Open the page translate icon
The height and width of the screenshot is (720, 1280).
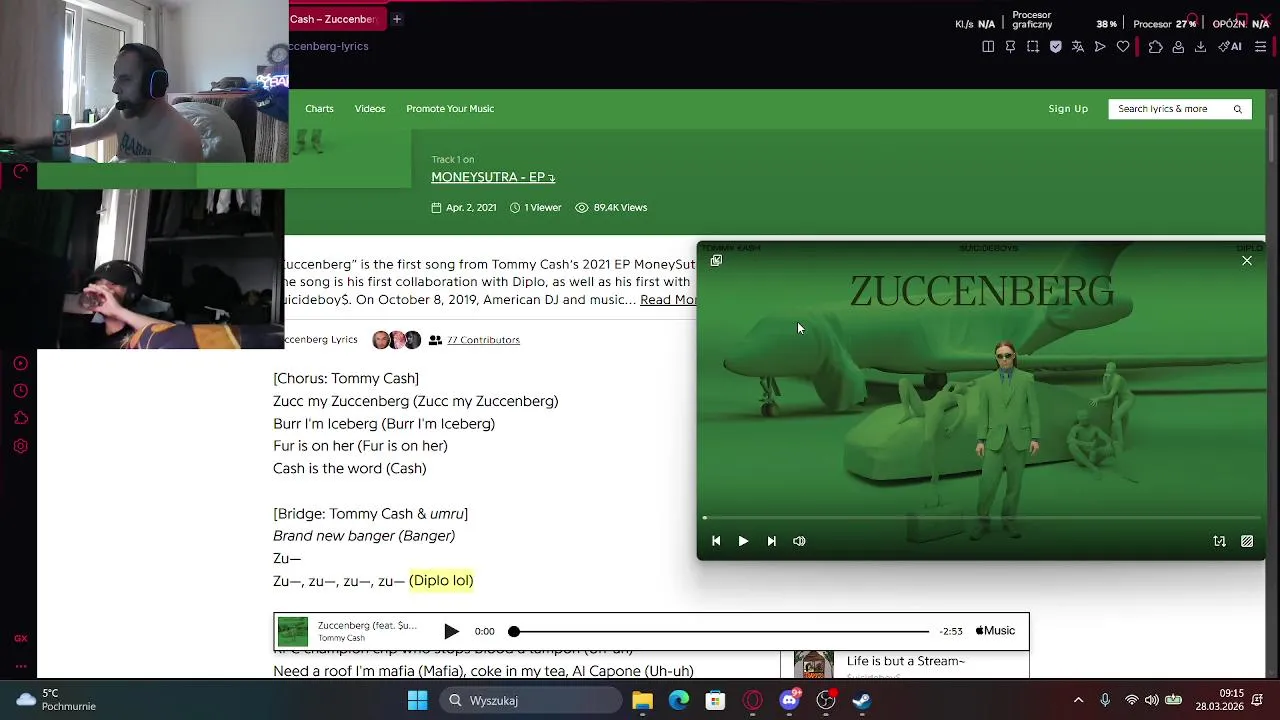(x=1078, y=46)
